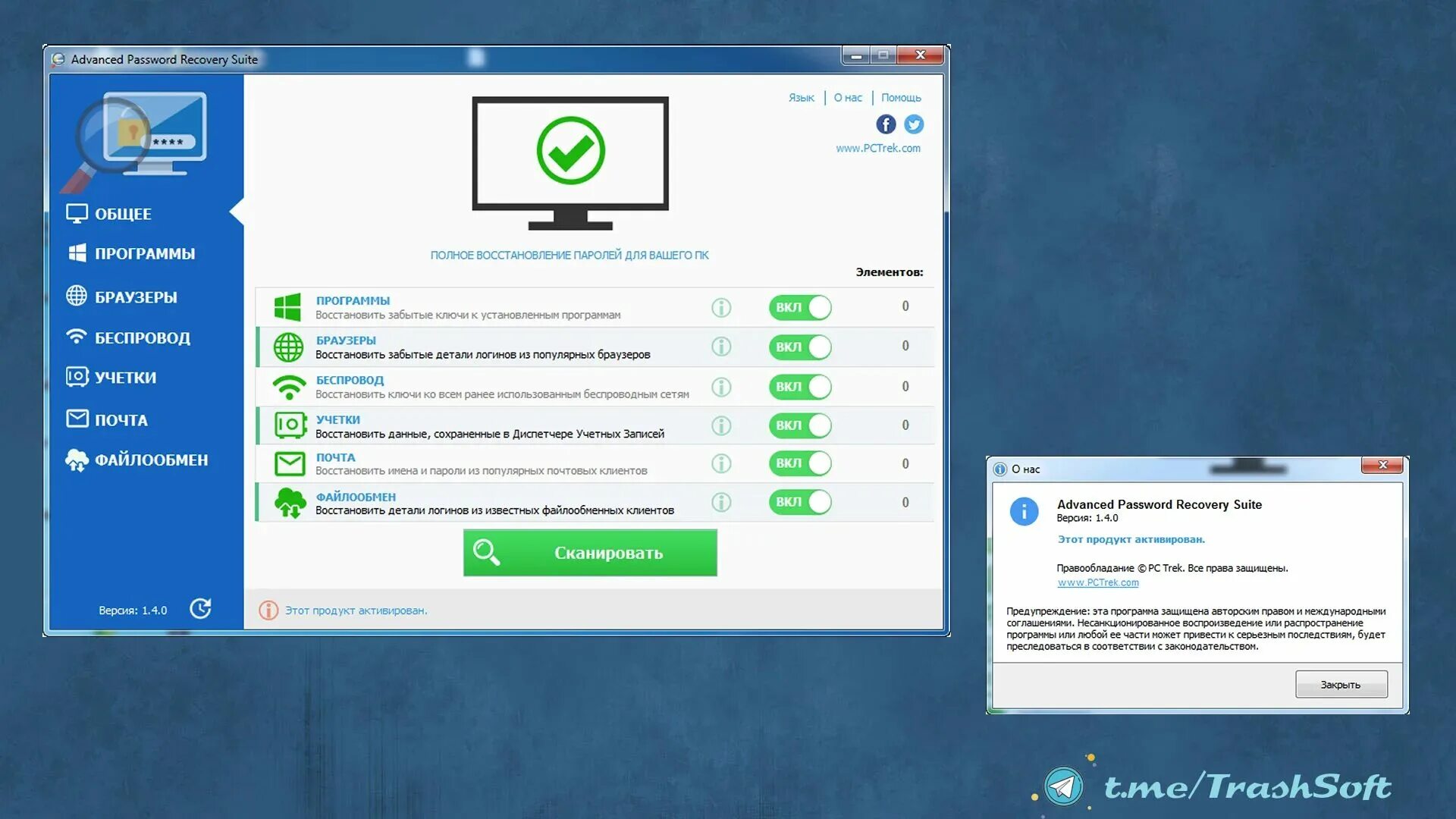1456x819 pixels.
Task: Select Браузеры in the left sidebar
Action: click(x=135, y=297)
